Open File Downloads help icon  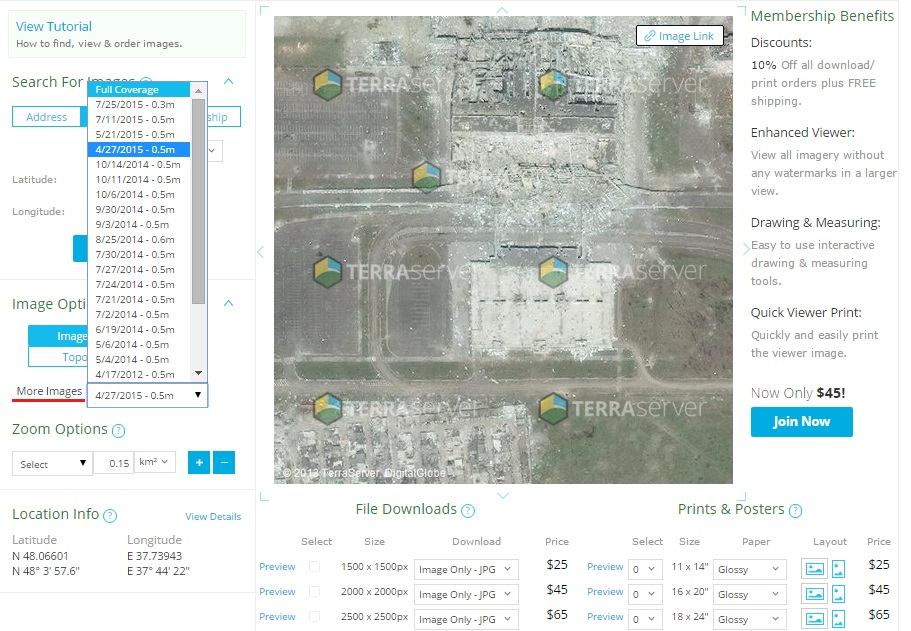click(x=468, y=511)
